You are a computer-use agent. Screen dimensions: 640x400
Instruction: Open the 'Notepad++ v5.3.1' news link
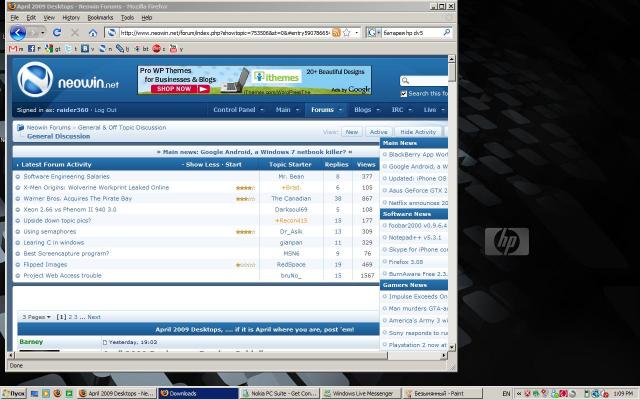(x=415, y=237)
